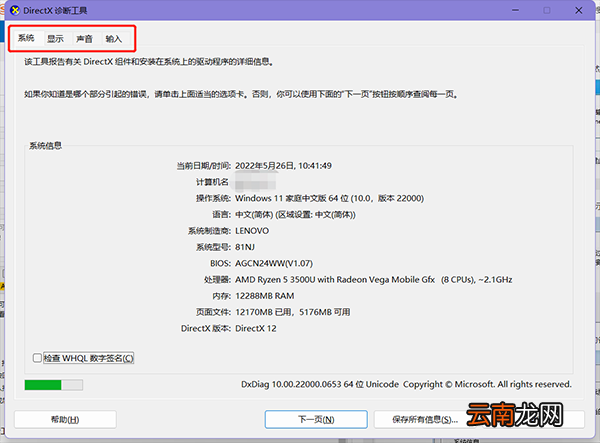Click the 系统信息 group label
Screen dimensions: 600x443
tap(46, 145)
